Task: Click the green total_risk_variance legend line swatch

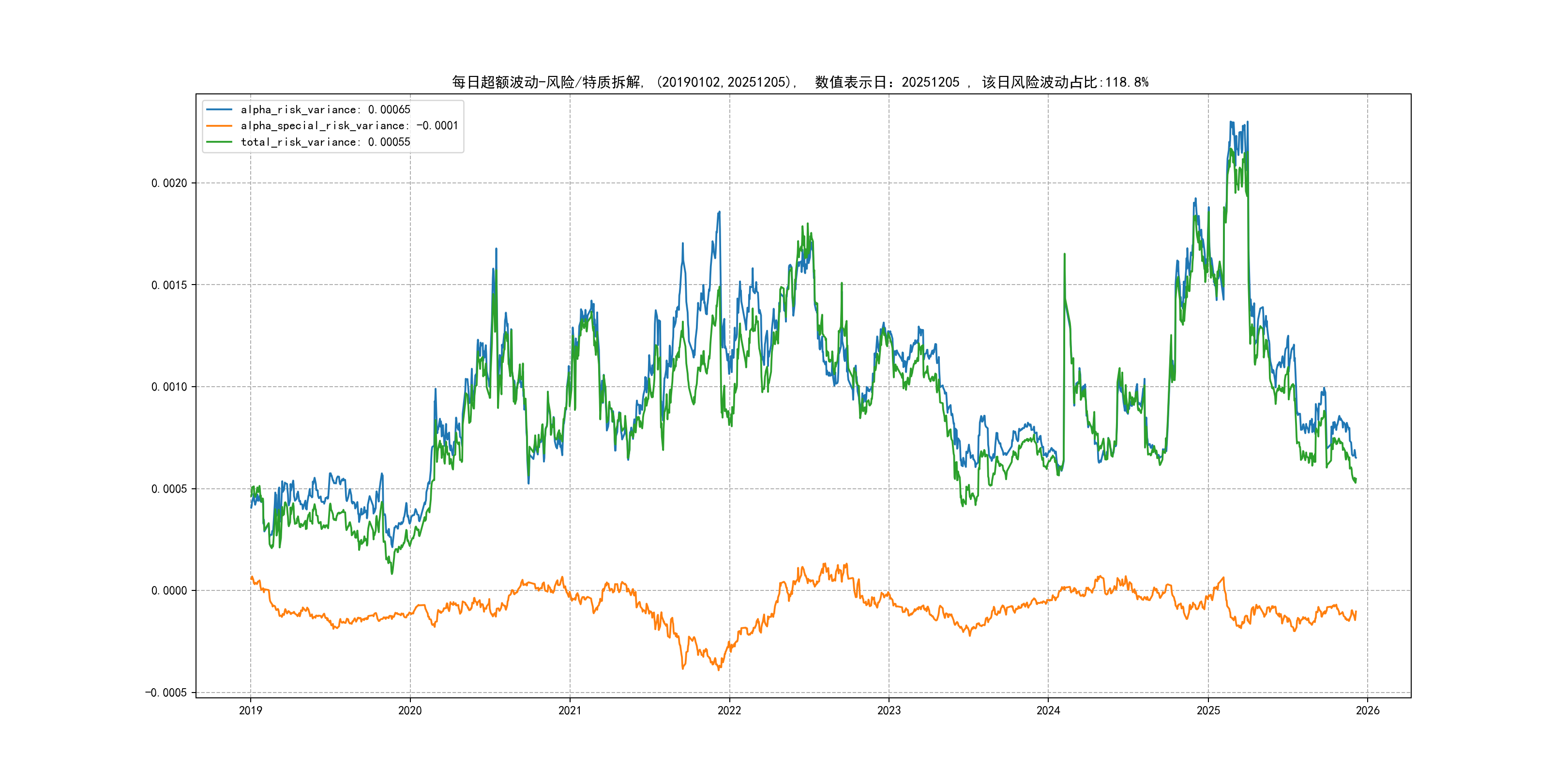Action: pos(219,142)
